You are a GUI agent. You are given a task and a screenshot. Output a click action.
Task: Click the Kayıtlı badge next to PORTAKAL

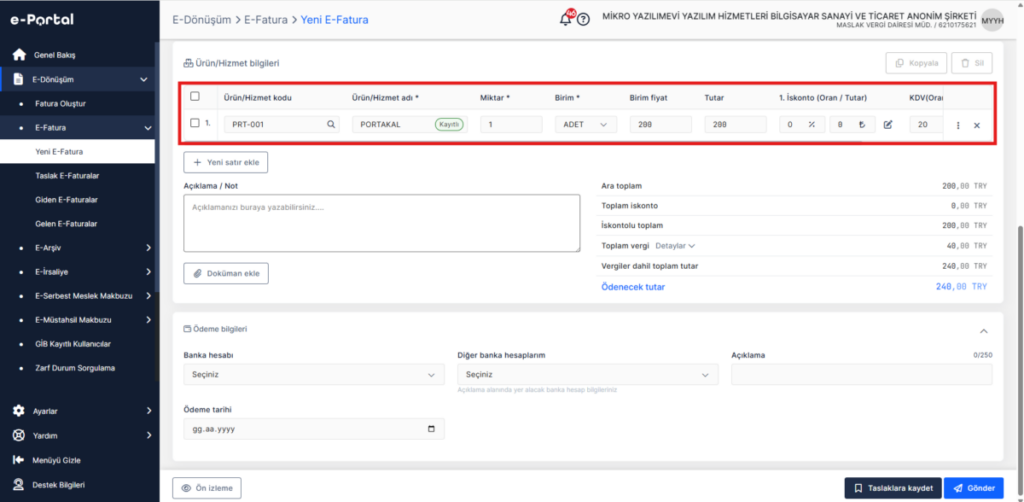[449, 125]
